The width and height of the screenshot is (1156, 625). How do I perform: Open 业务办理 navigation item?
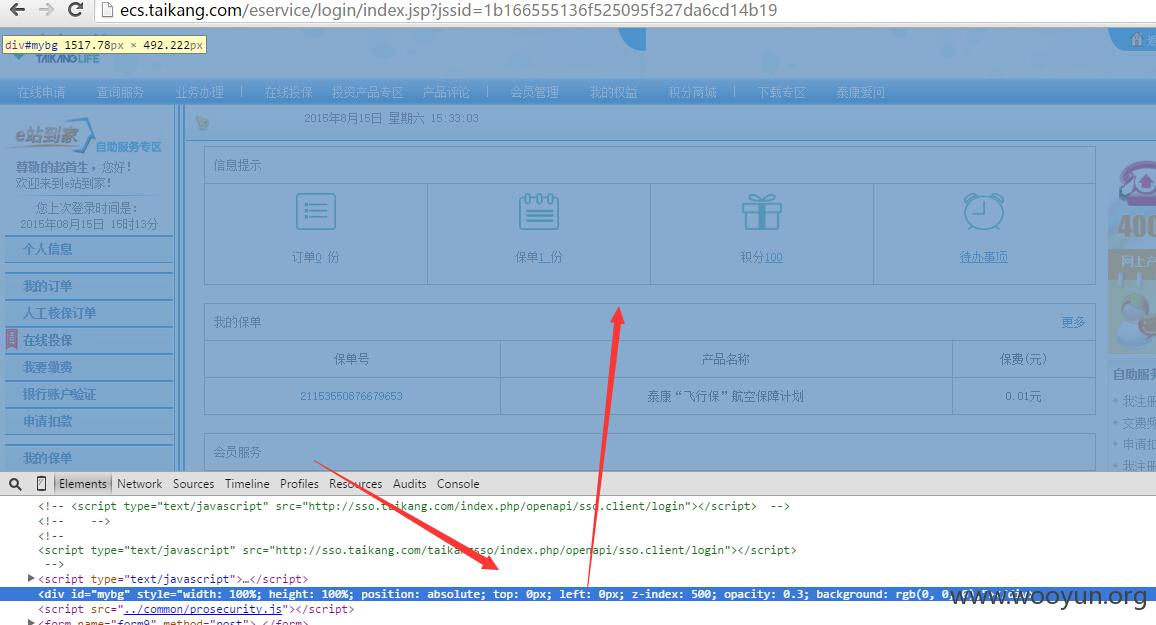pyautogui.click(x=200, y=92)
